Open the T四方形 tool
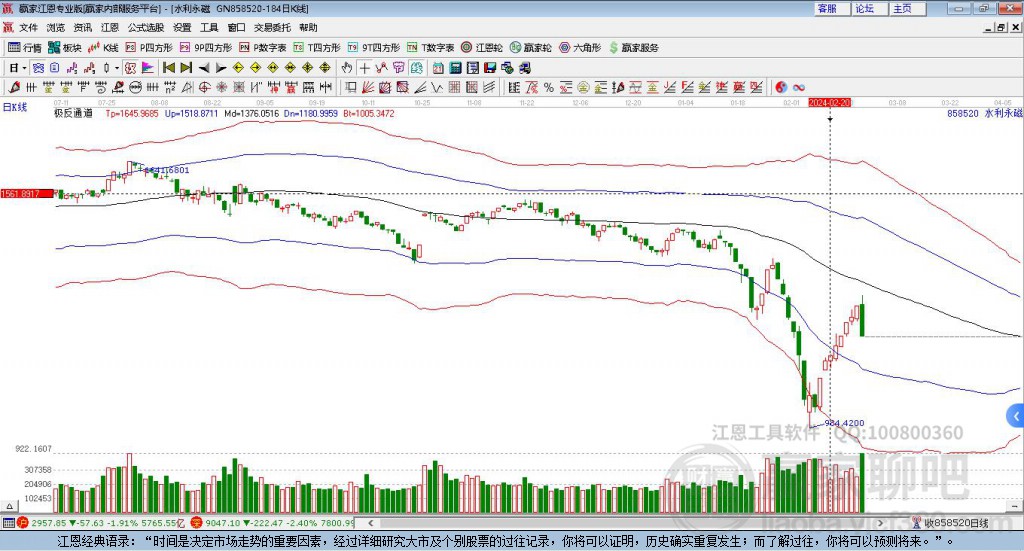Image resolution: width=1024 pixels, height=551 pixels. click(x=317, y=48)
